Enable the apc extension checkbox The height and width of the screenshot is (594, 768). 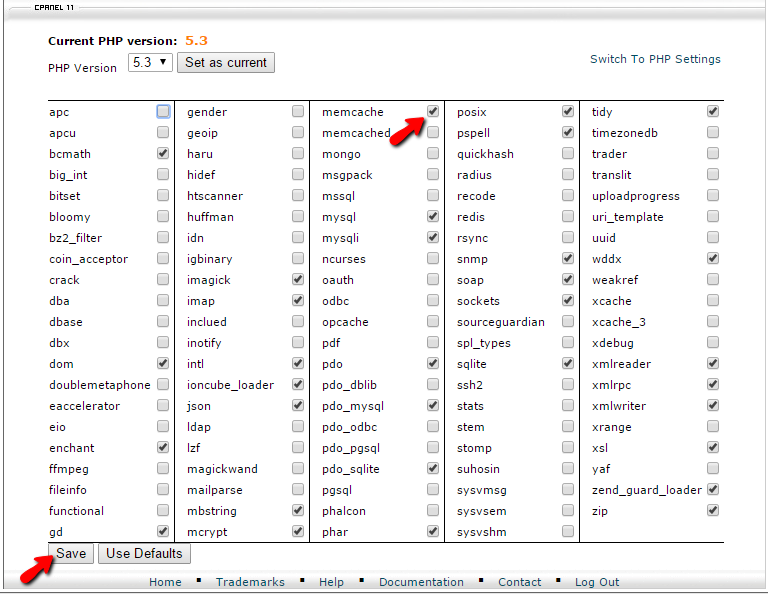coord(163,112)
